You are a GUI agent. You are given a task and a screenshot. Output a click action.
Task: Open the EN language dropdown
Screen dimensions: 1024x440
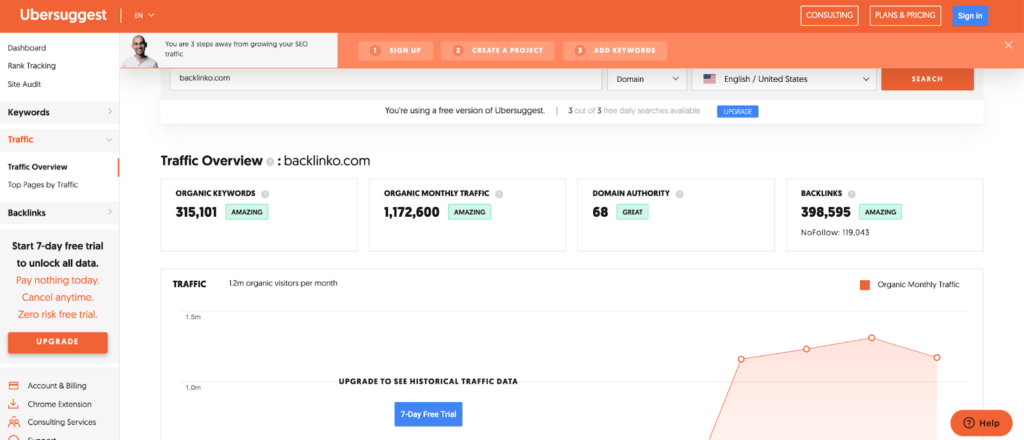pyautogui.click(x=144, y=15)
